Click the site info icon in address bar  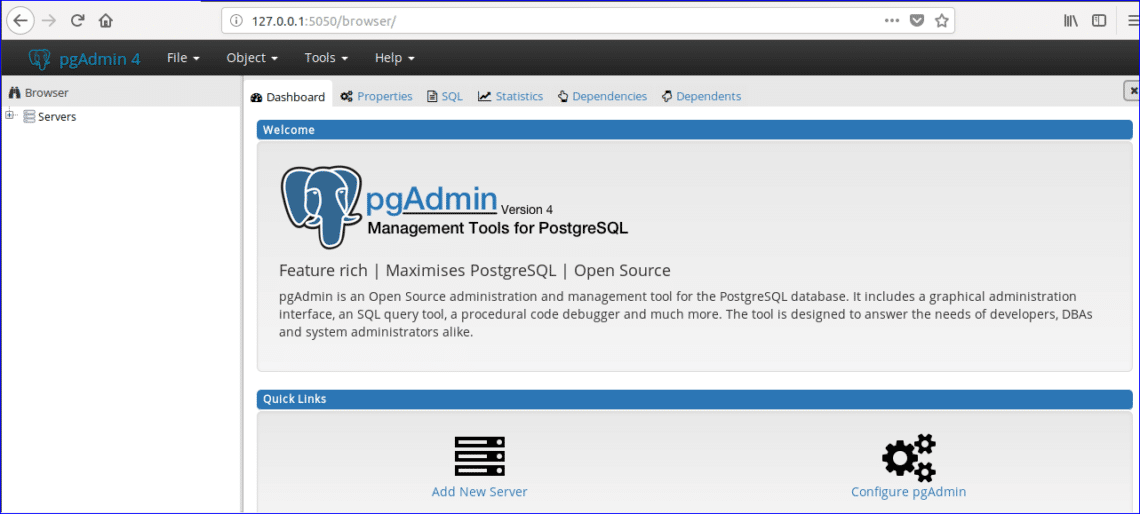[236, 21]
